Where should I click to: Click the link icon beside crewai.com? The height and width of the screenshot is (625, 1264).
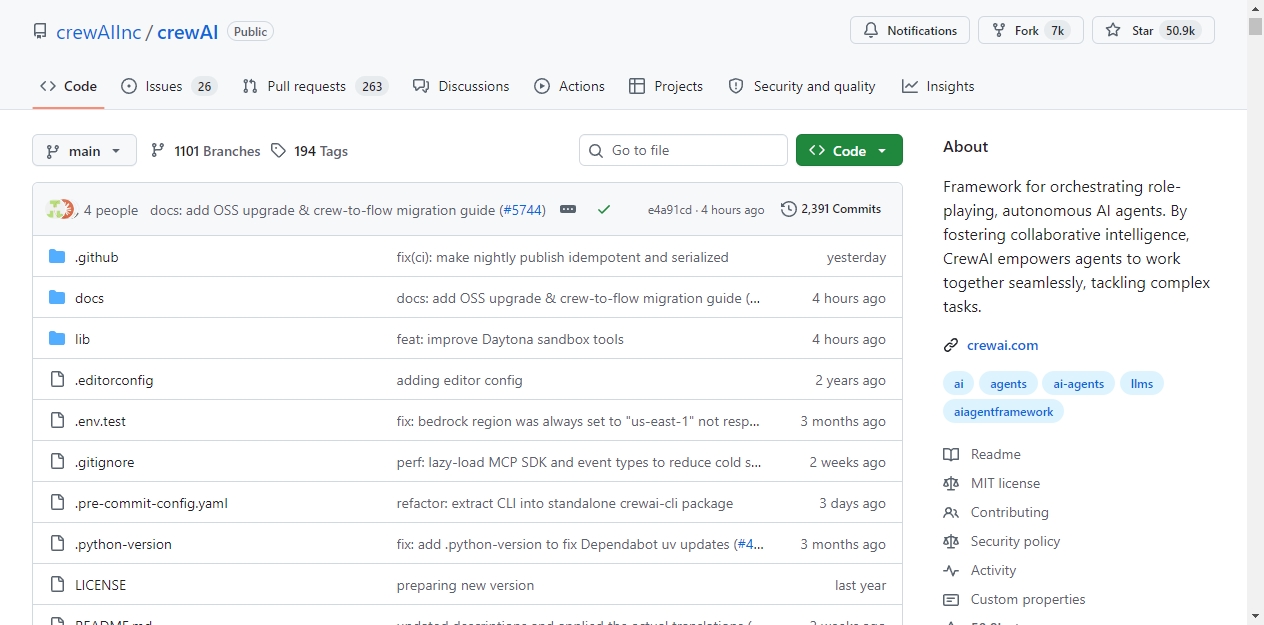[x=951, y=346]
